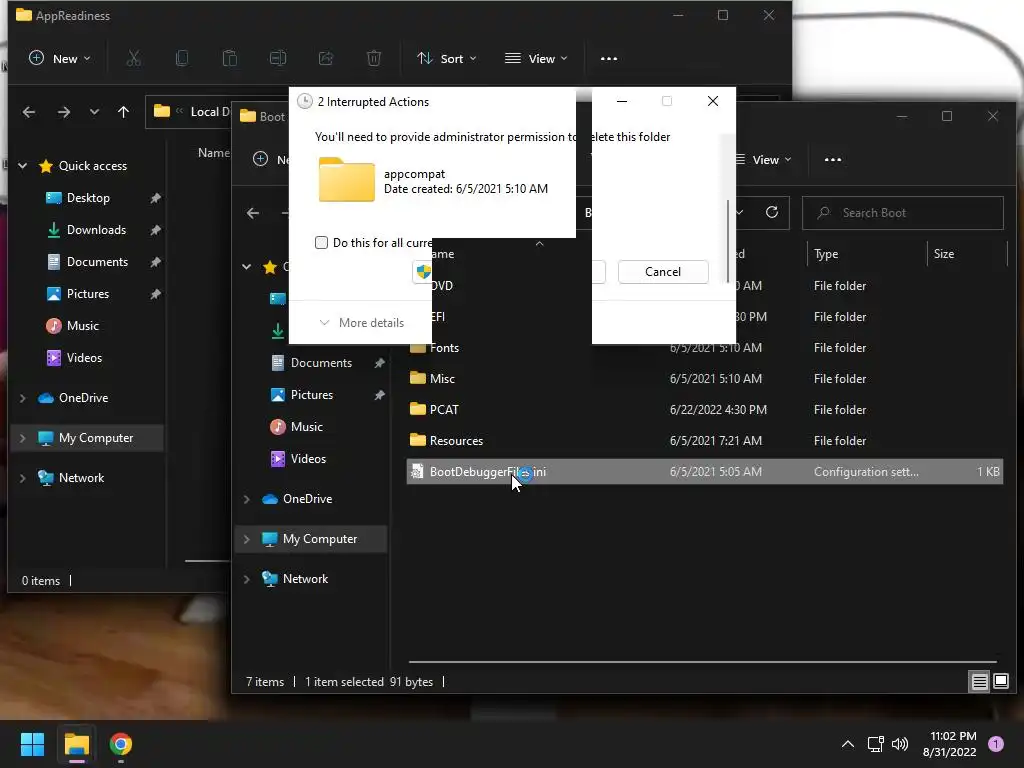Screen dimensions: 1024x768
Task: Click the Cut icon in AppReadiness toolbar
Action: coord(133,59)
